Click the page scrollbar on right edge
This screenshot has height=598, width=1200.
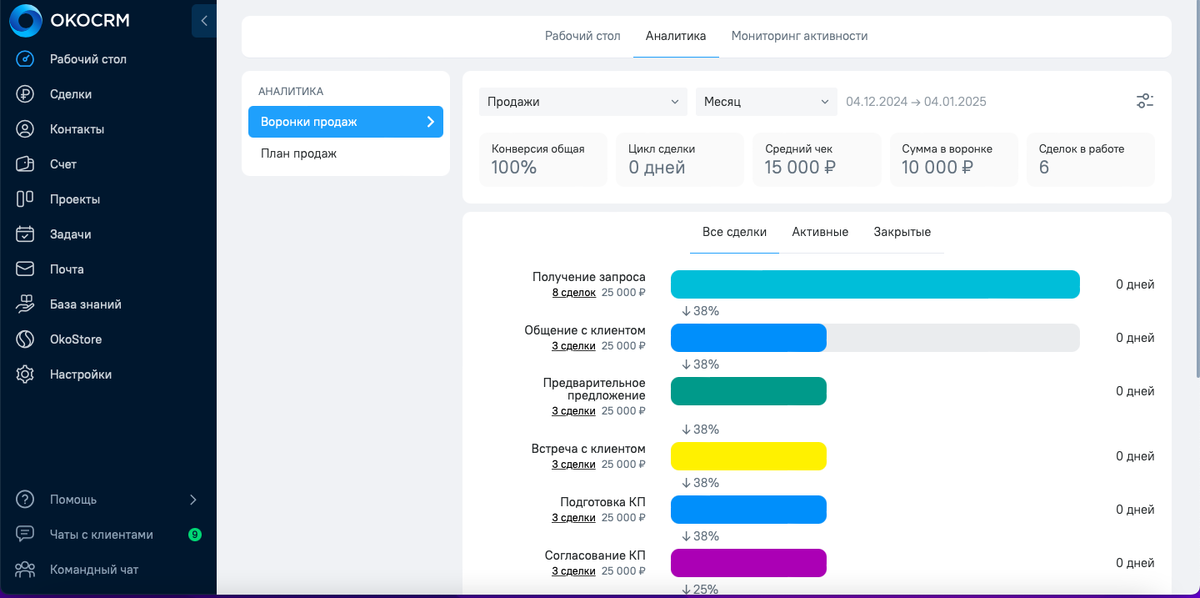[1196, 190]
